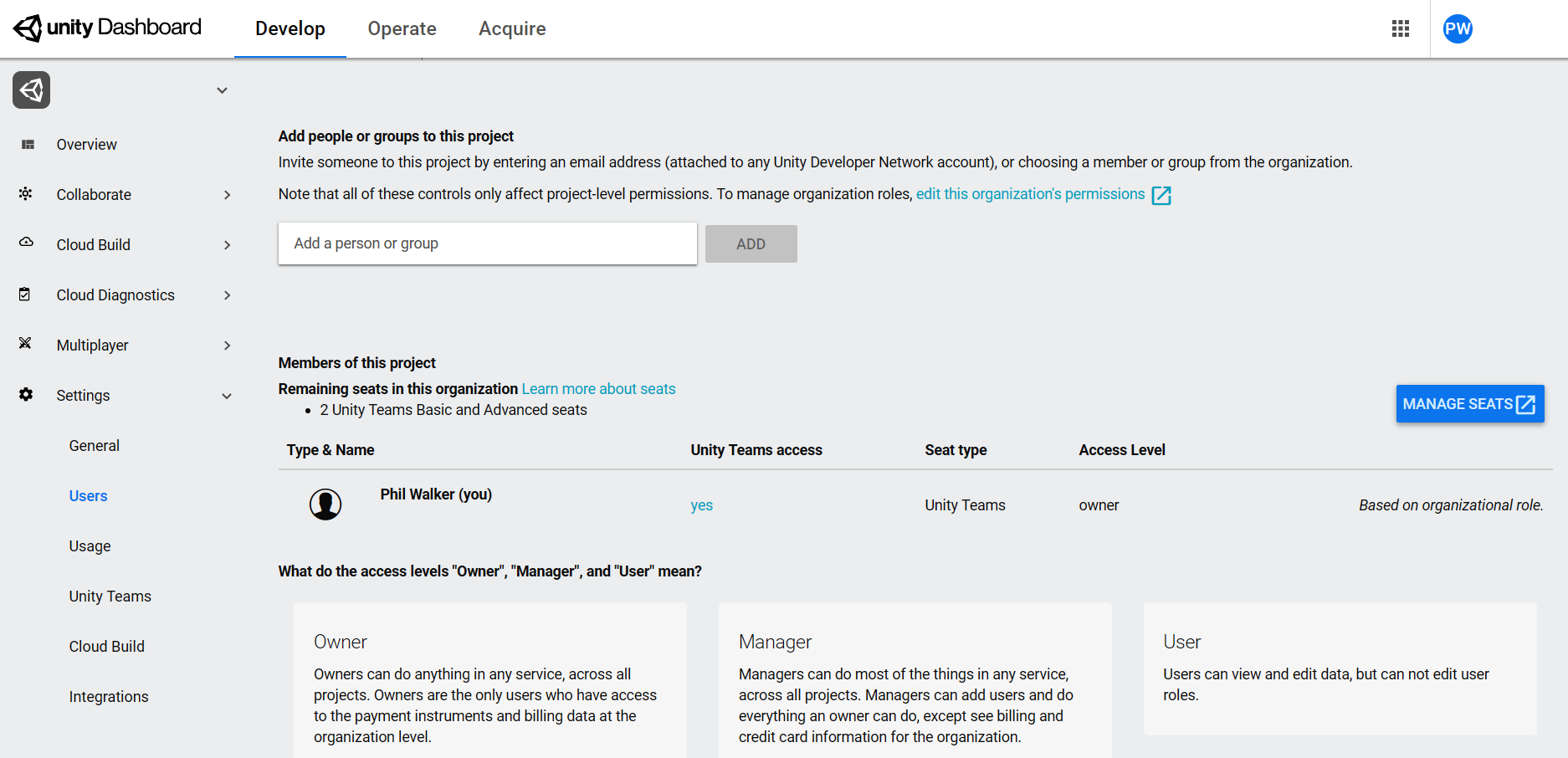Click the Owner card heading
Viewport: 1568px width, 758px height.
tap(341, 642)
